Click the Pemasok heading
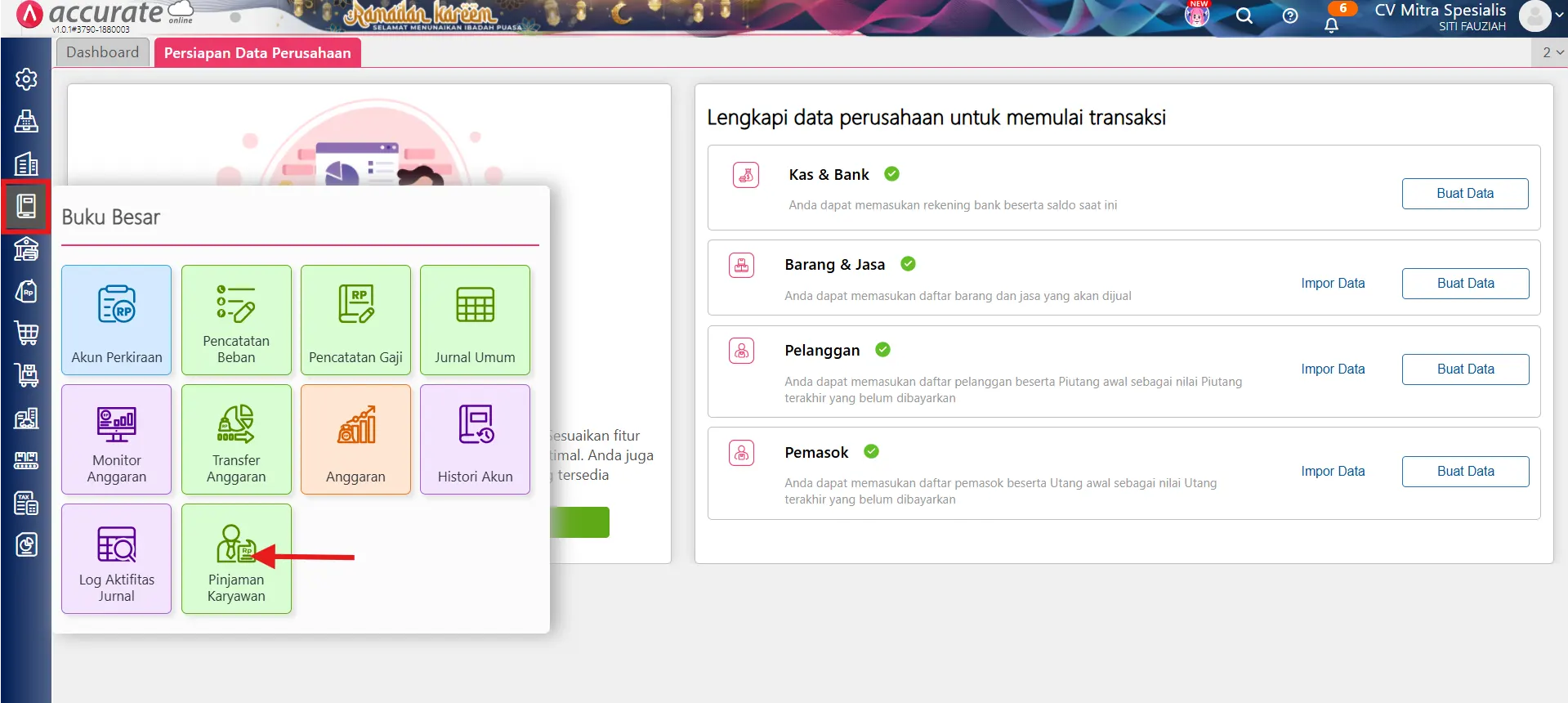 click(816, 453)
